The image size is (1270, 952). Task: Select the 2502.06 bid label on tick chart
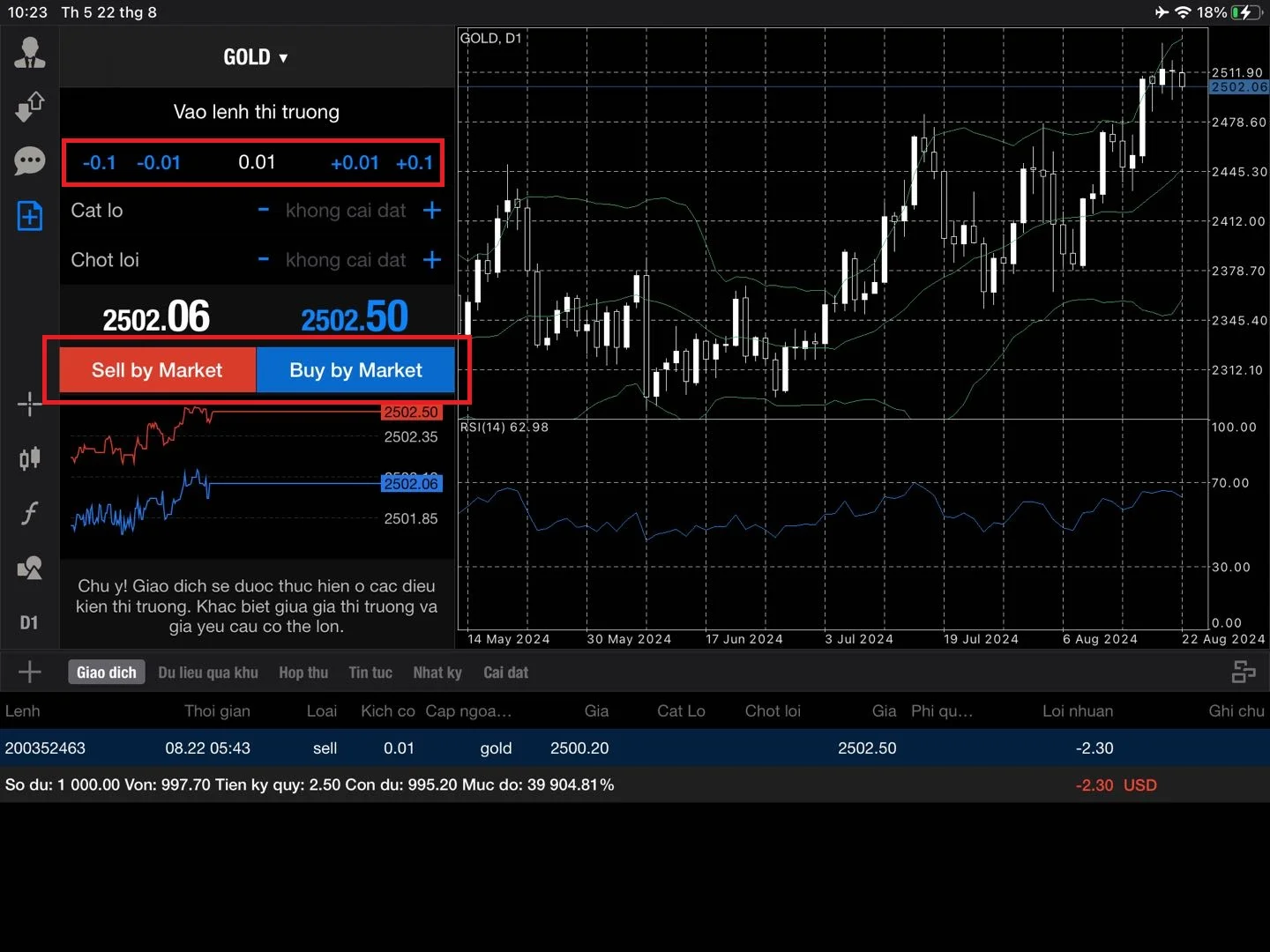[411, 484]
